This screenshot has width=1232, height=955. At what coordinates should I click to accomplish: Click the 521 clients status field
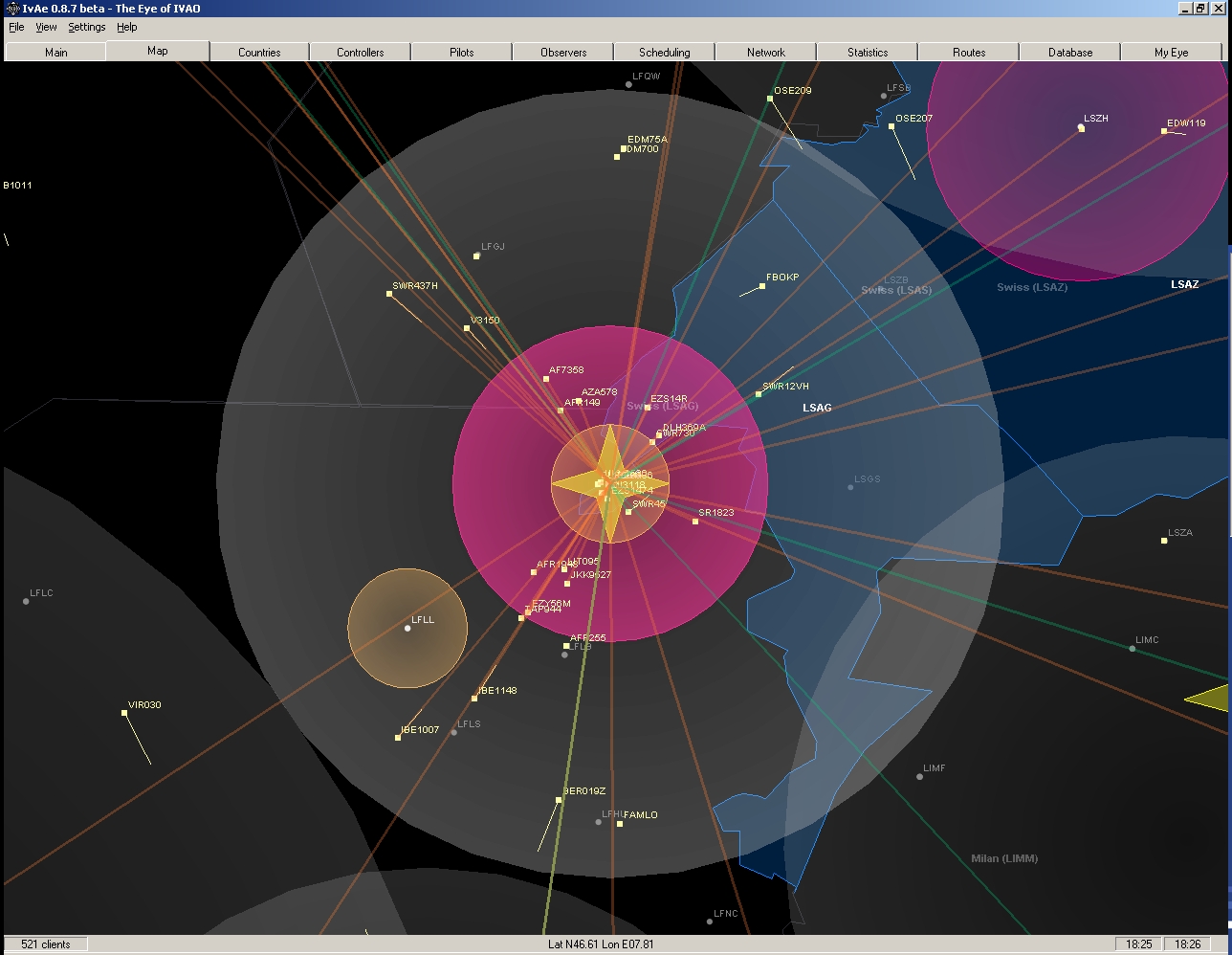46,944
